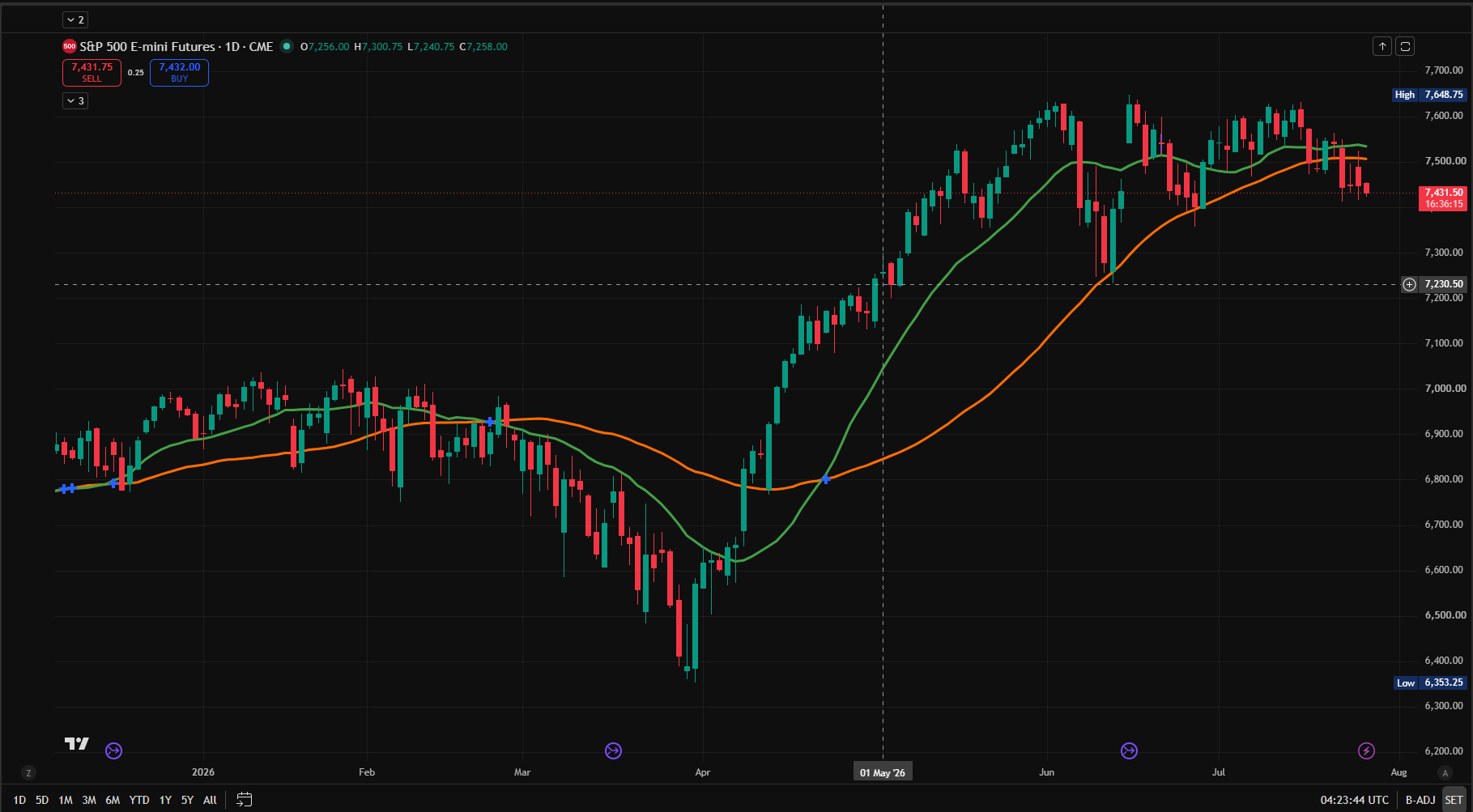Toggle the SET settlement button

1454,800
